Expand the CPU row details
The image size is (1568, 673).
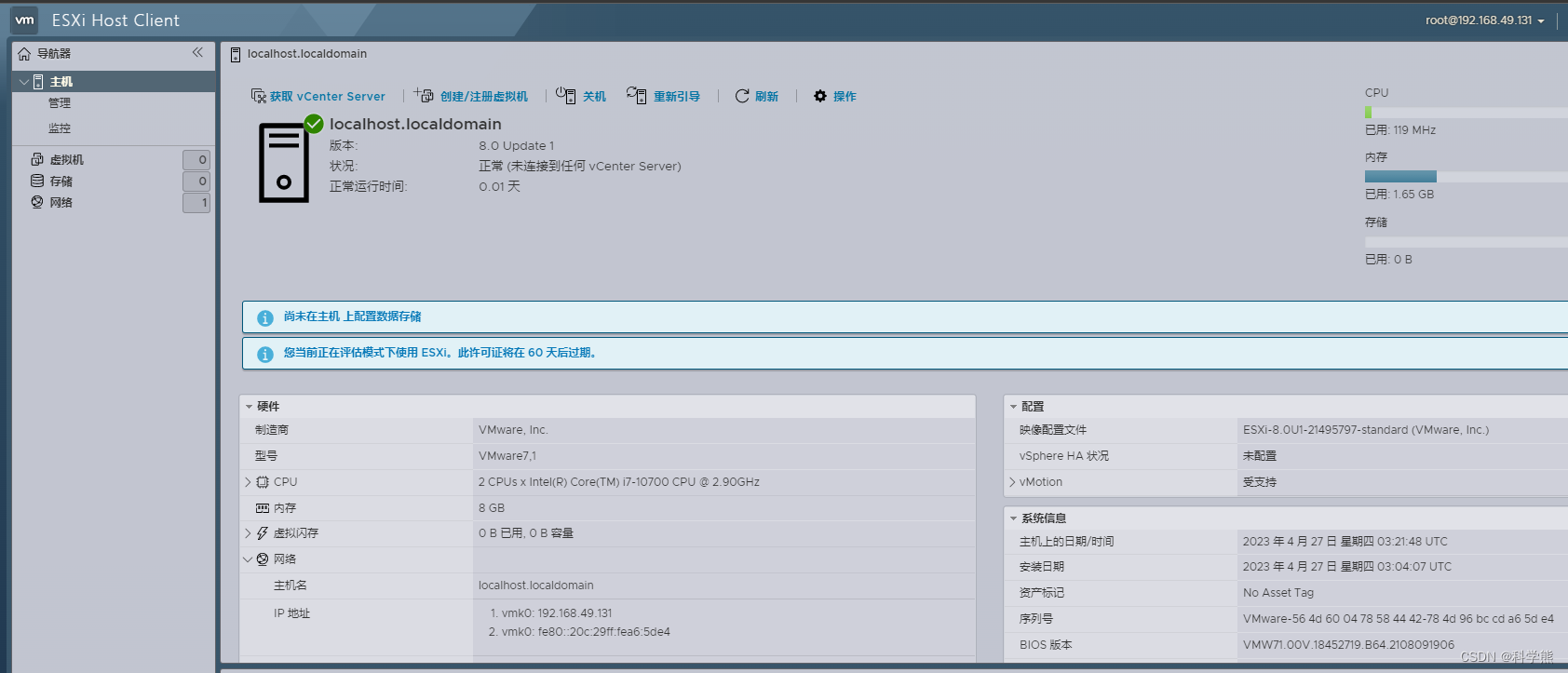(x=248, y=482)
